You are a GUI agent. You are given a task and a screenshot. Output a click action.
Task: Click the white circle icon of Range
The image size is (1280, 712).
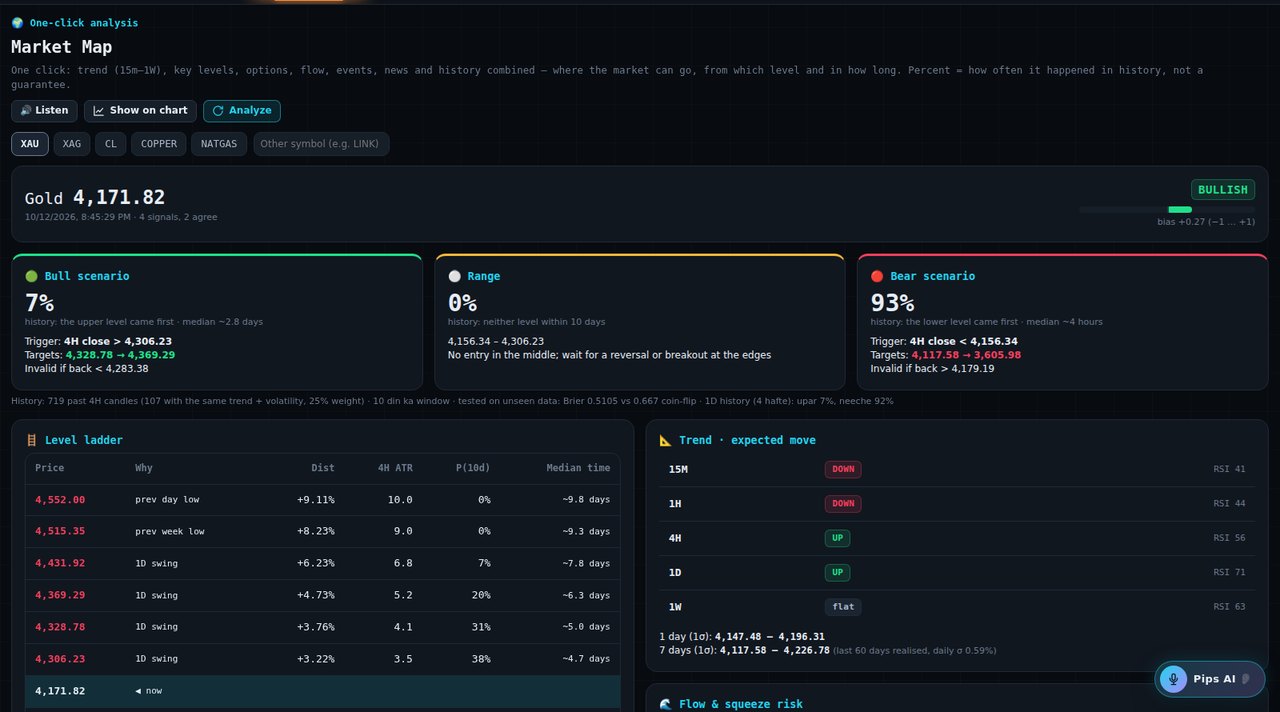click(454, 276)
